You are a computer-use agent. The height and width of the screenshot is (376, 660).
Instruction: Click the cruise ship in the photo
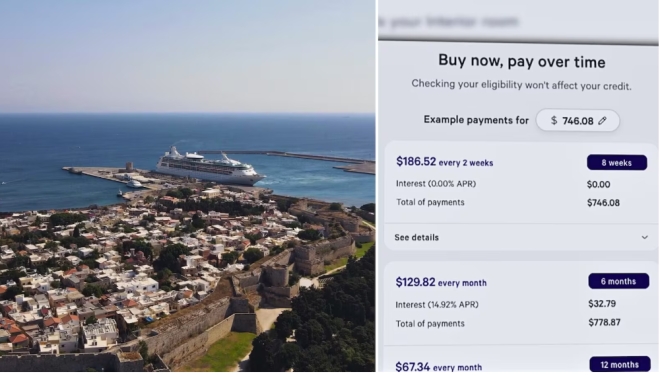click(x=210, y=166)
